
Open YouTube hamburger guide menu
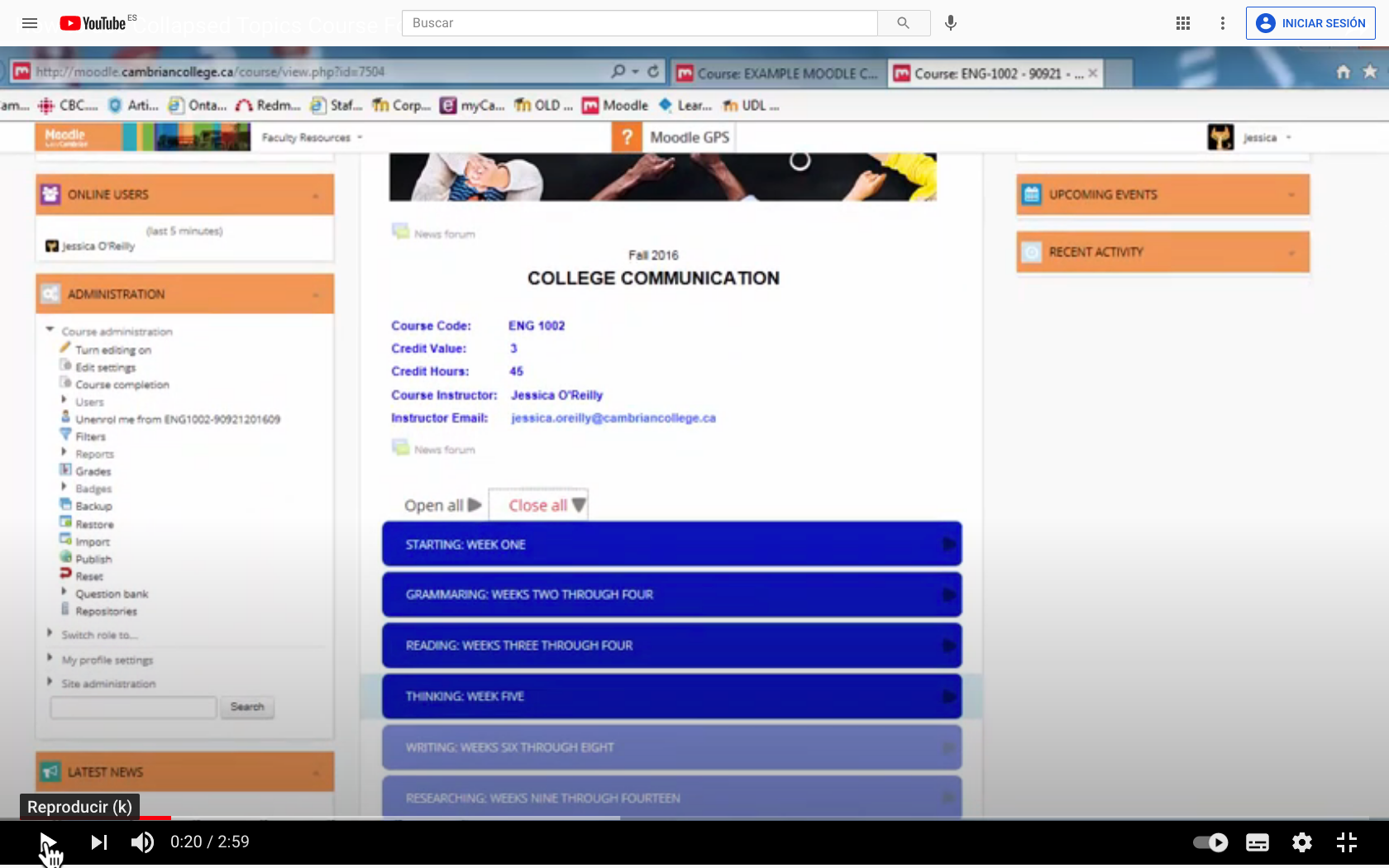click(30, 23)
